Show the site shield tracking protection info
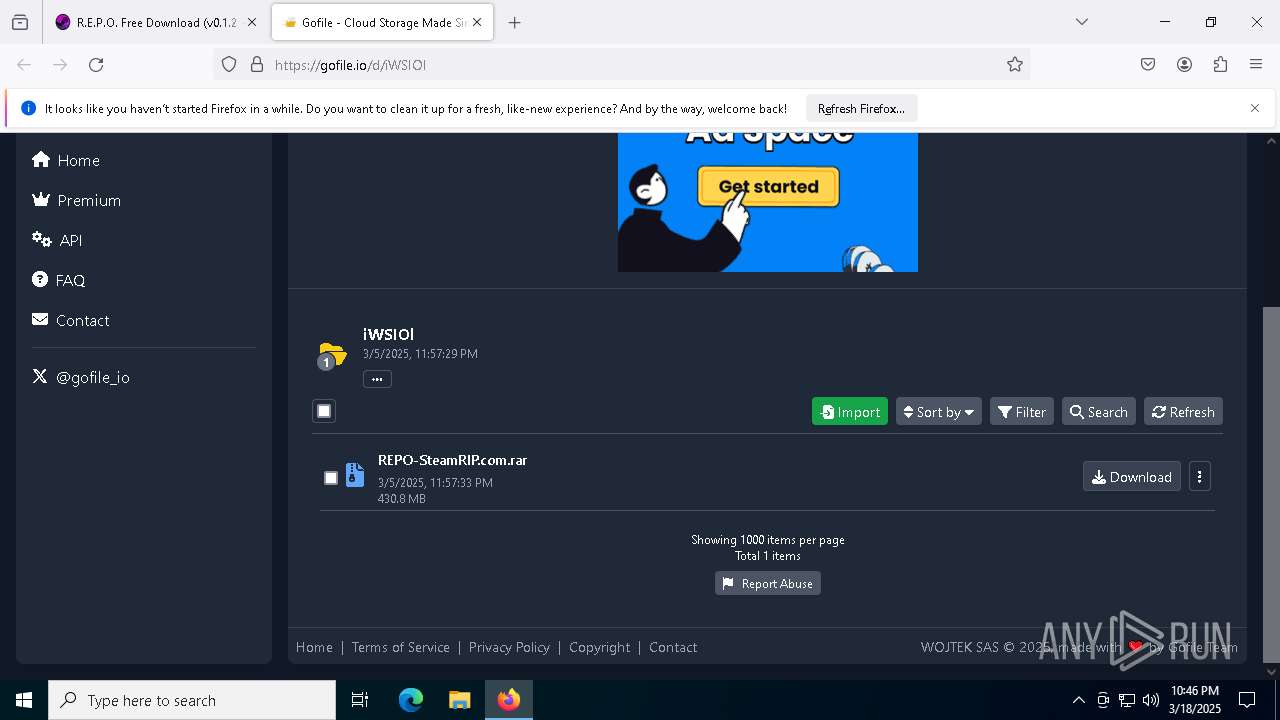 pyautogui.click(x=229, y=65)
